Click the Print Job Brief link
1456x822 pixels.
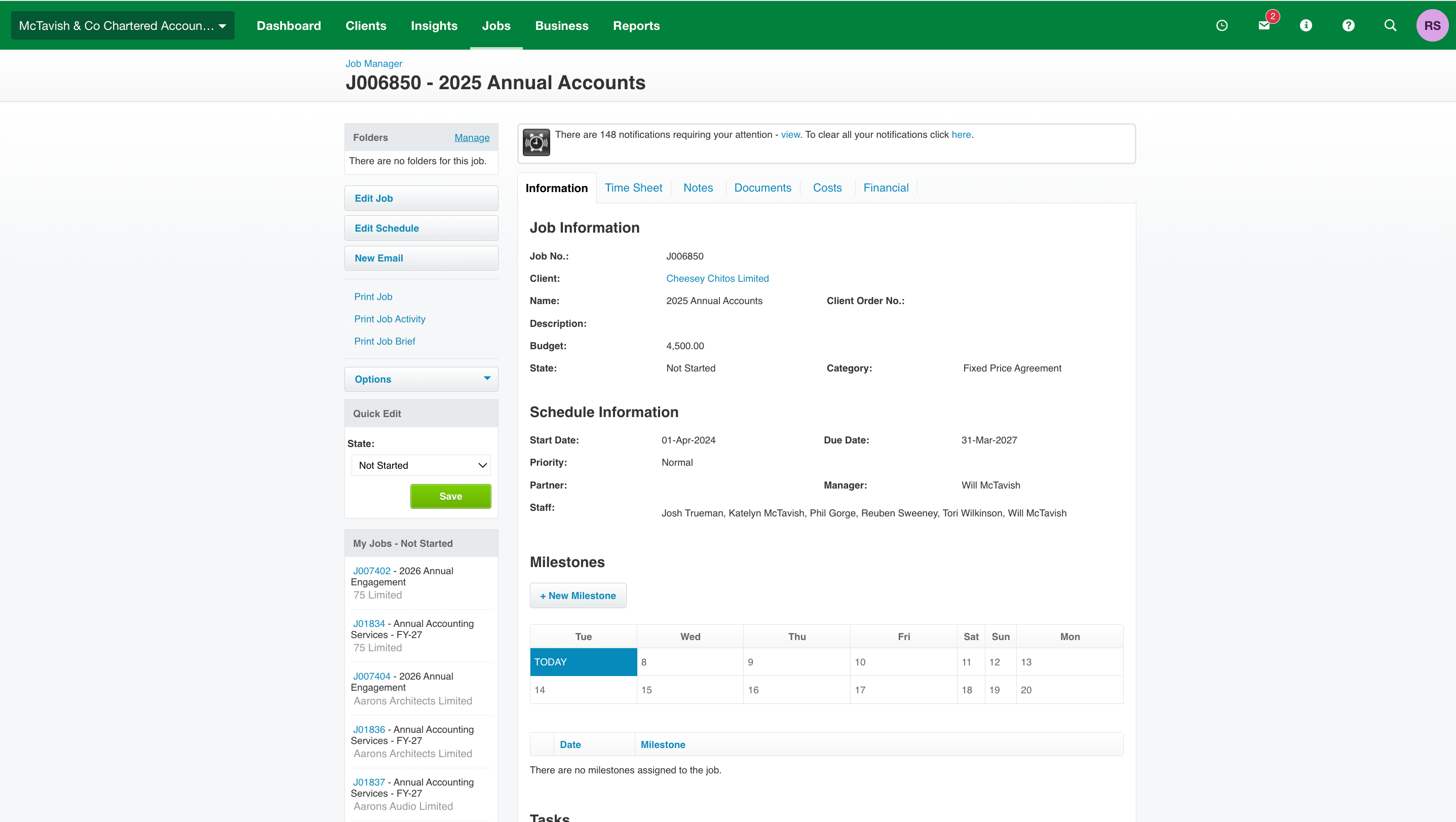pos(385,342)
